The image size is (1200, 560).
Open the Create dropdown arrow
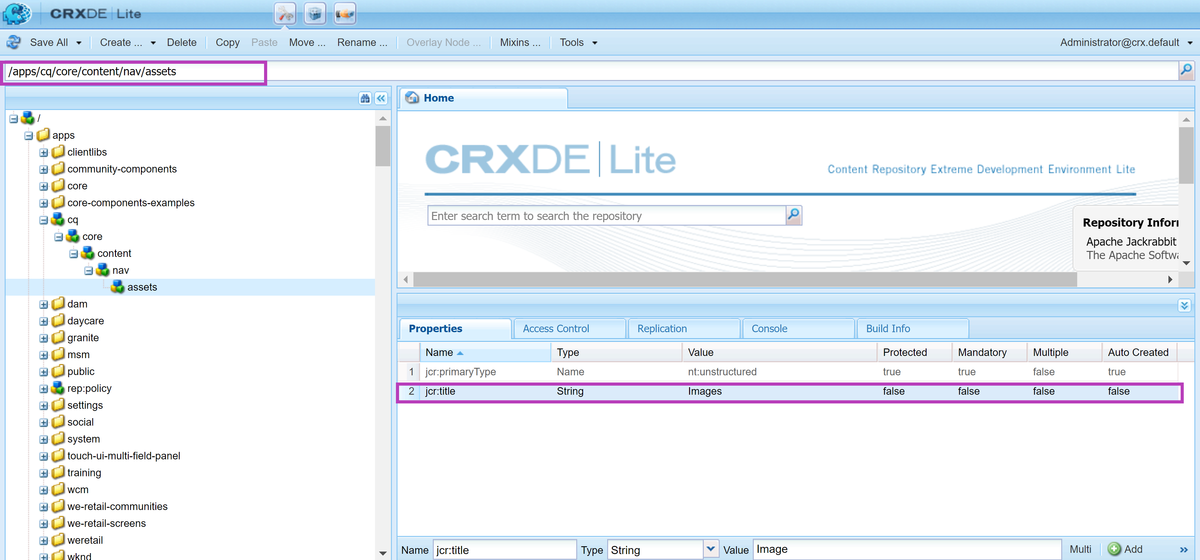click(151, 43)
